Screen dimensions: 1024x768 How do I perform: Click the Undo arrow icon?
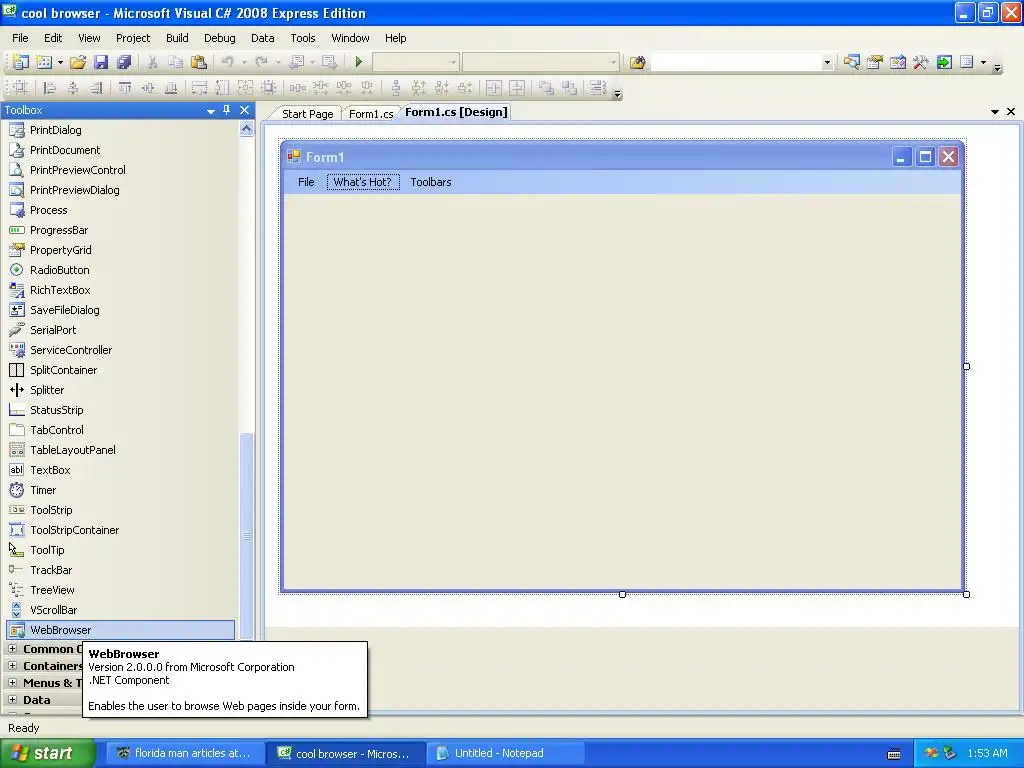(227, 62)
